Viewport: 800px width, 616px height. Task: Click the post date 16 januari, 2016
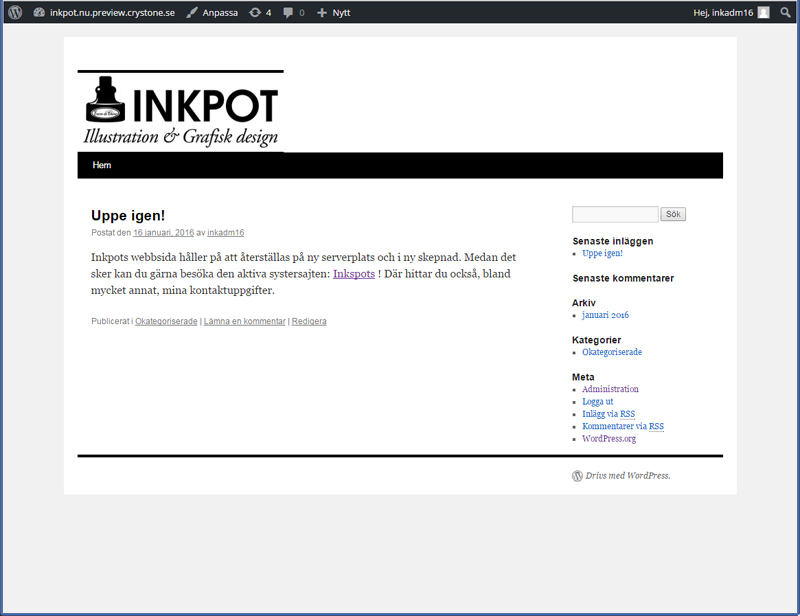163,233
